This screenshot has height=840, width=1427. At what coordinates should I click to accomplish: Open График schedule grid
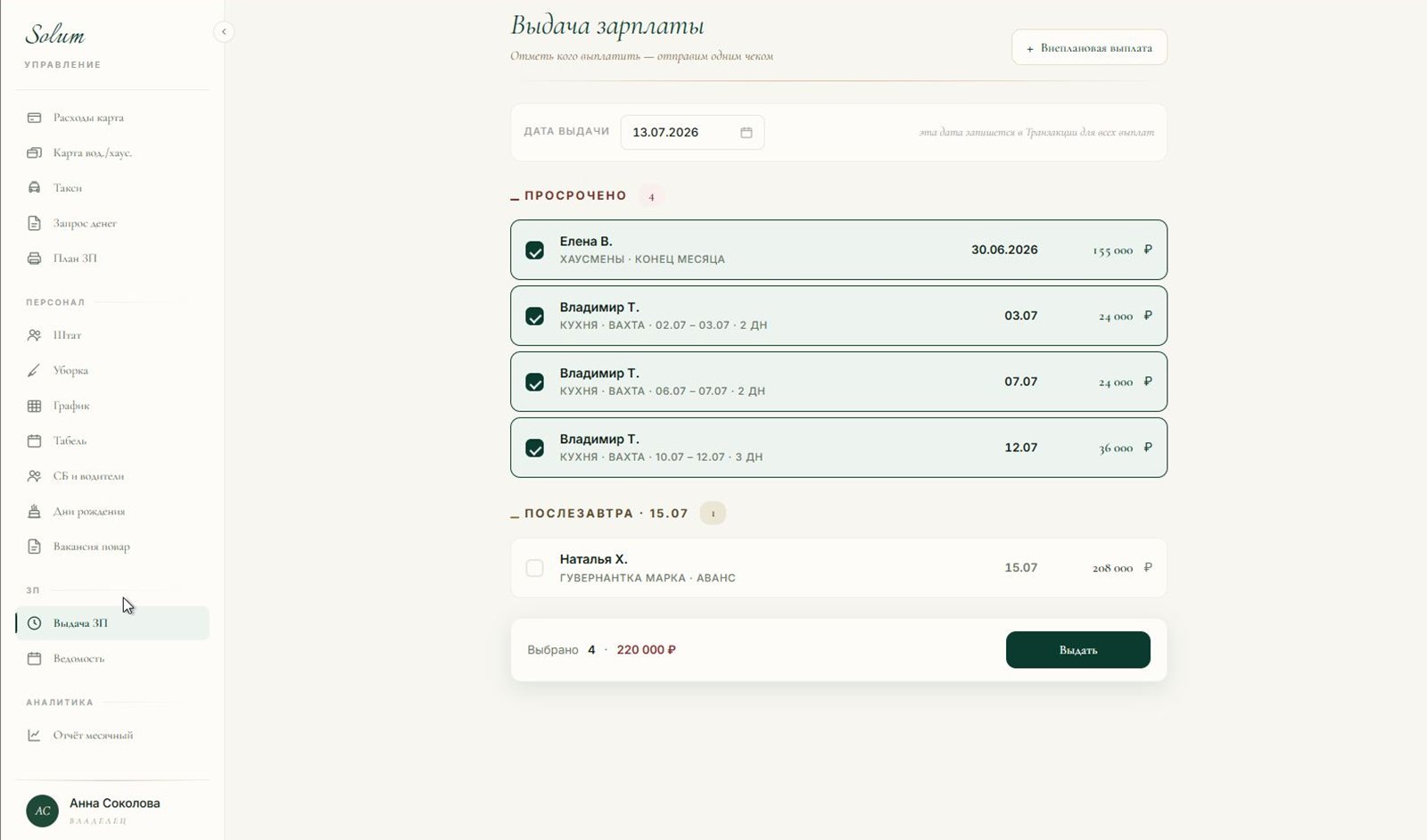[x=111, y=406]
